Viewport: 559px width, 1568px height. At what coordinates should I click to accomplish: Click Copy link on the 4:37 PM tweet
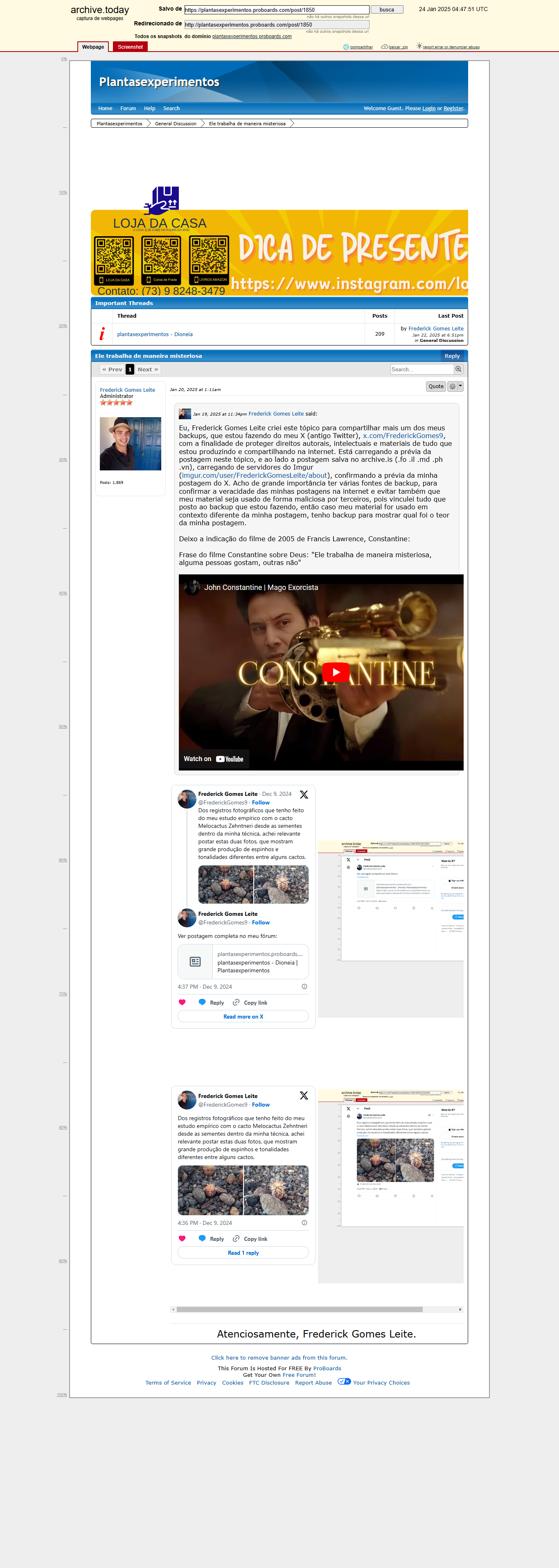250,1003
